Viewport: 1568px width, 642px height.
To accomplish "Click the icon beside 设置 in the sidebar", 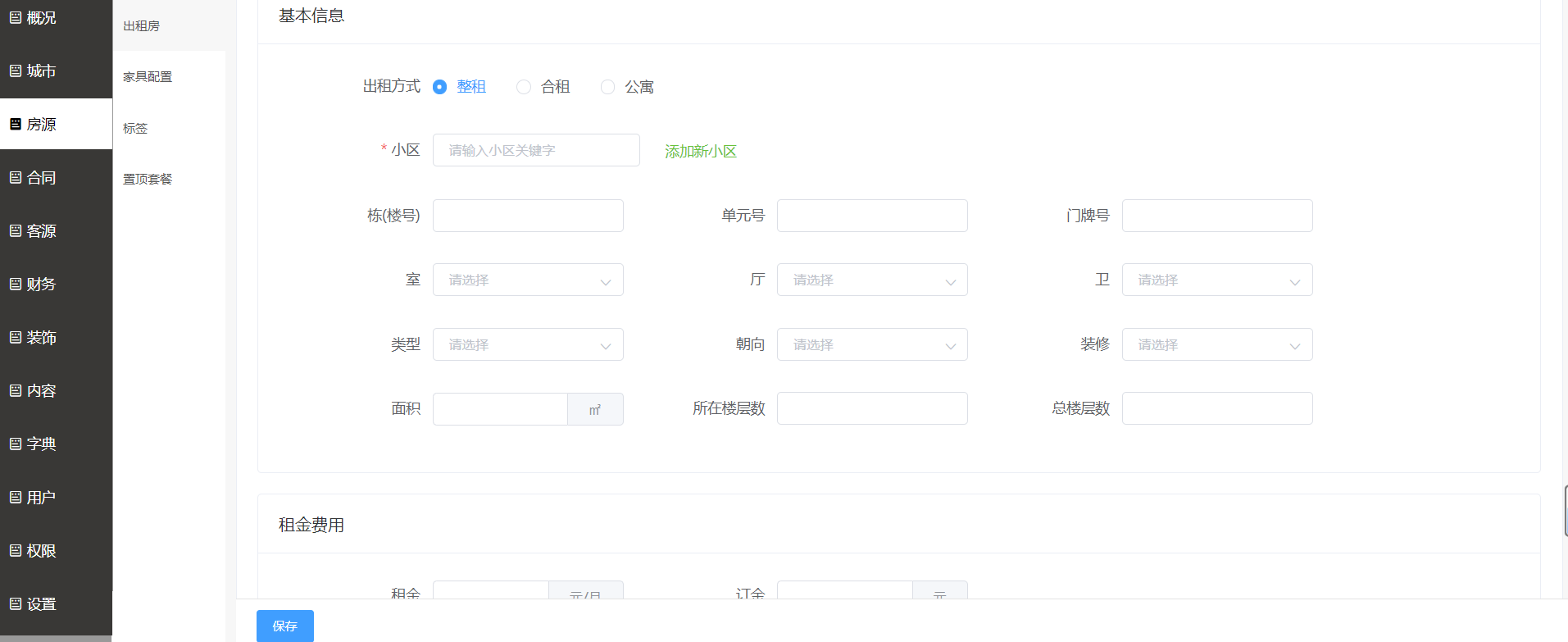I will click(16, 603).
